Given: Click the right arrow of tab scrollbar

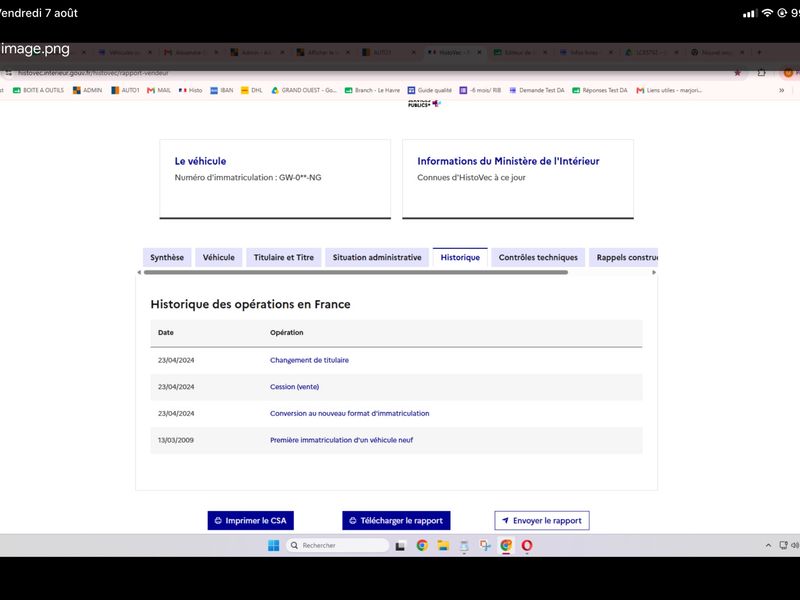Looking at the screenshot, I should click(654, 272).
